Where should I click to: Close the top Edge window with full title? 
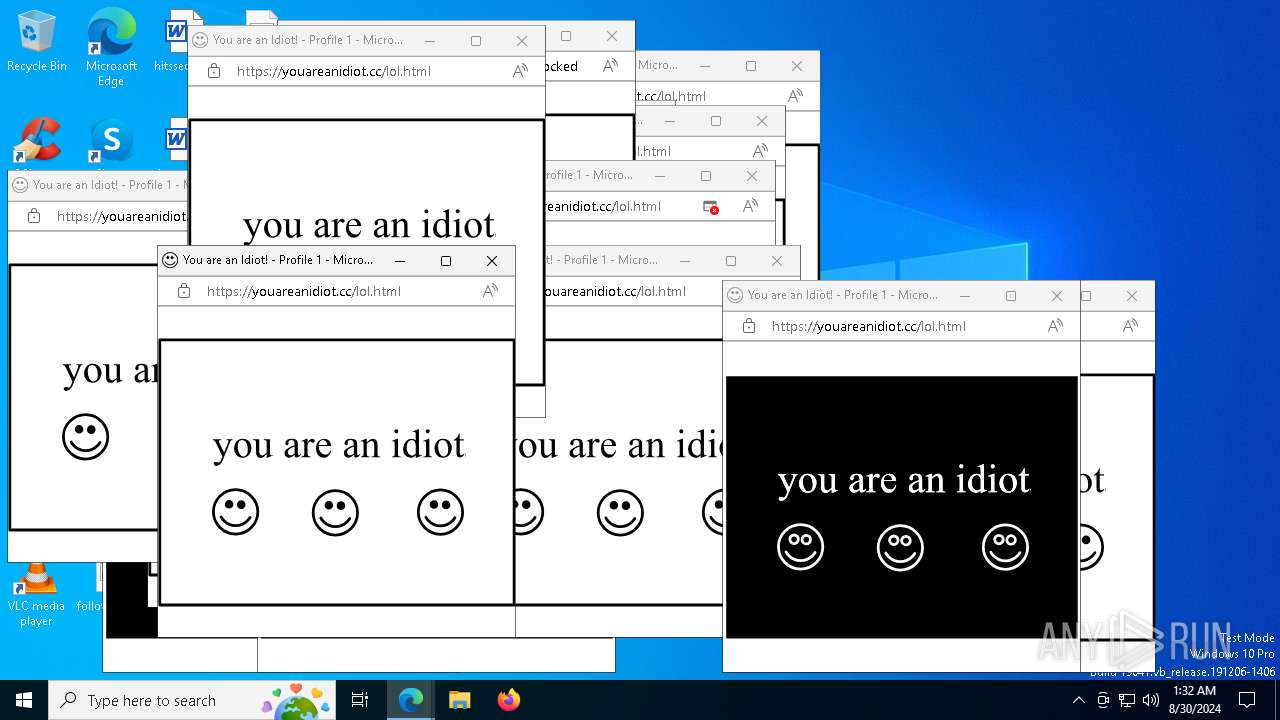pyautogui.click(x=522, y=41)
